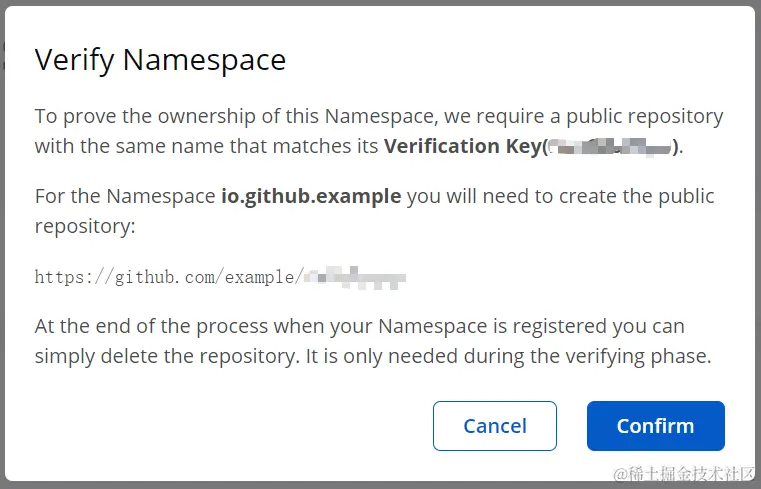
Task: Confirm the namespace verification
Action: point(656,426)
